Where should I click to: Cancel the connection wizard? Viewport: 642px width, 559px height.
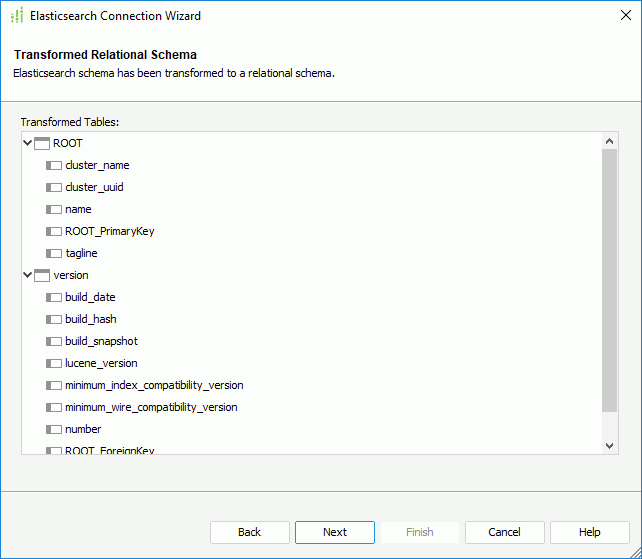504,532
